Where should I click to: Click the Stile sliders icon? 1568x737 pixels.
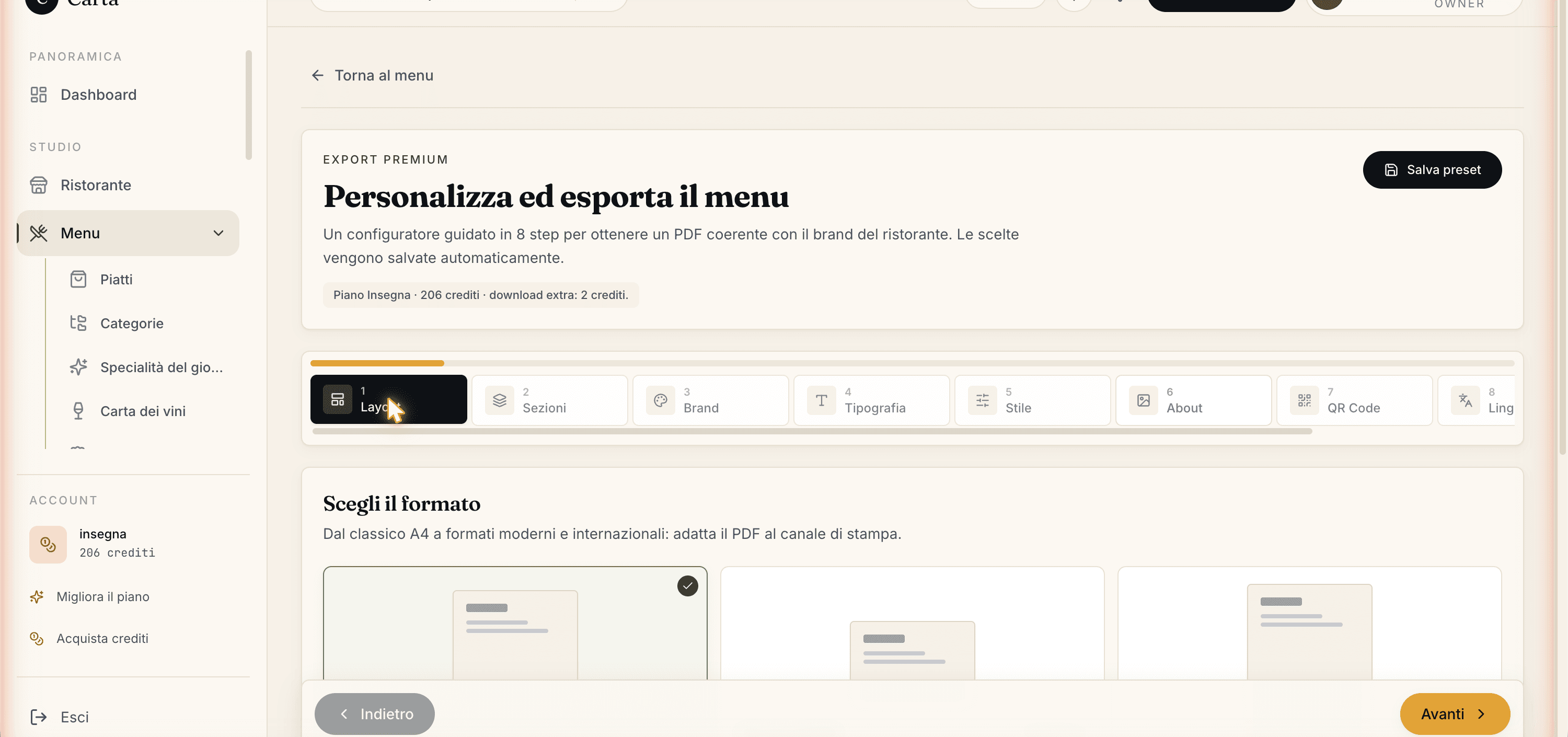tap(982, 400)
